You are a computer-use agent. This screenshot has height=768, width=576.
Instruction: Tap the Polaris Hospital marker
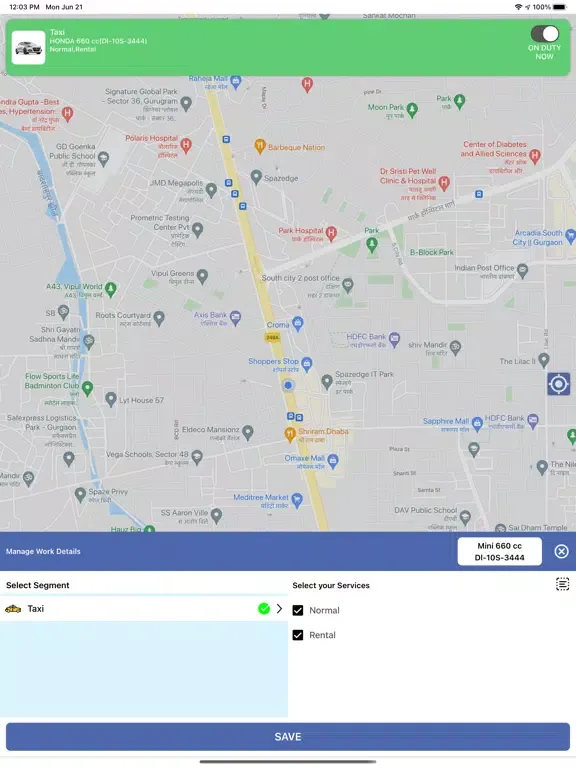186,145
